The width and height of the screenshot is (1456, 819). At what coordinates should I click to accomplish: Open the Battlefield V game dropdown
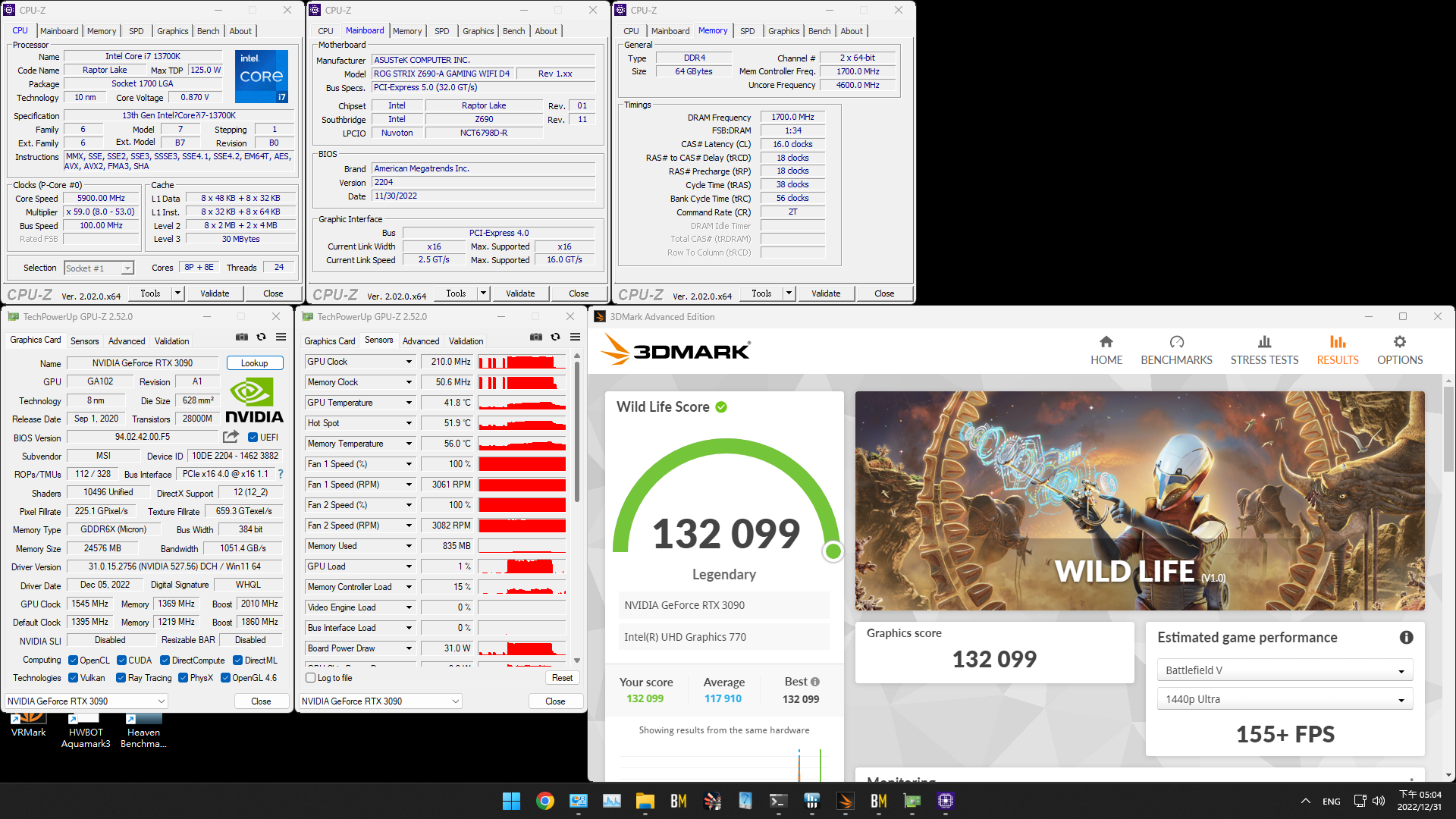(x=1285, y=670)
